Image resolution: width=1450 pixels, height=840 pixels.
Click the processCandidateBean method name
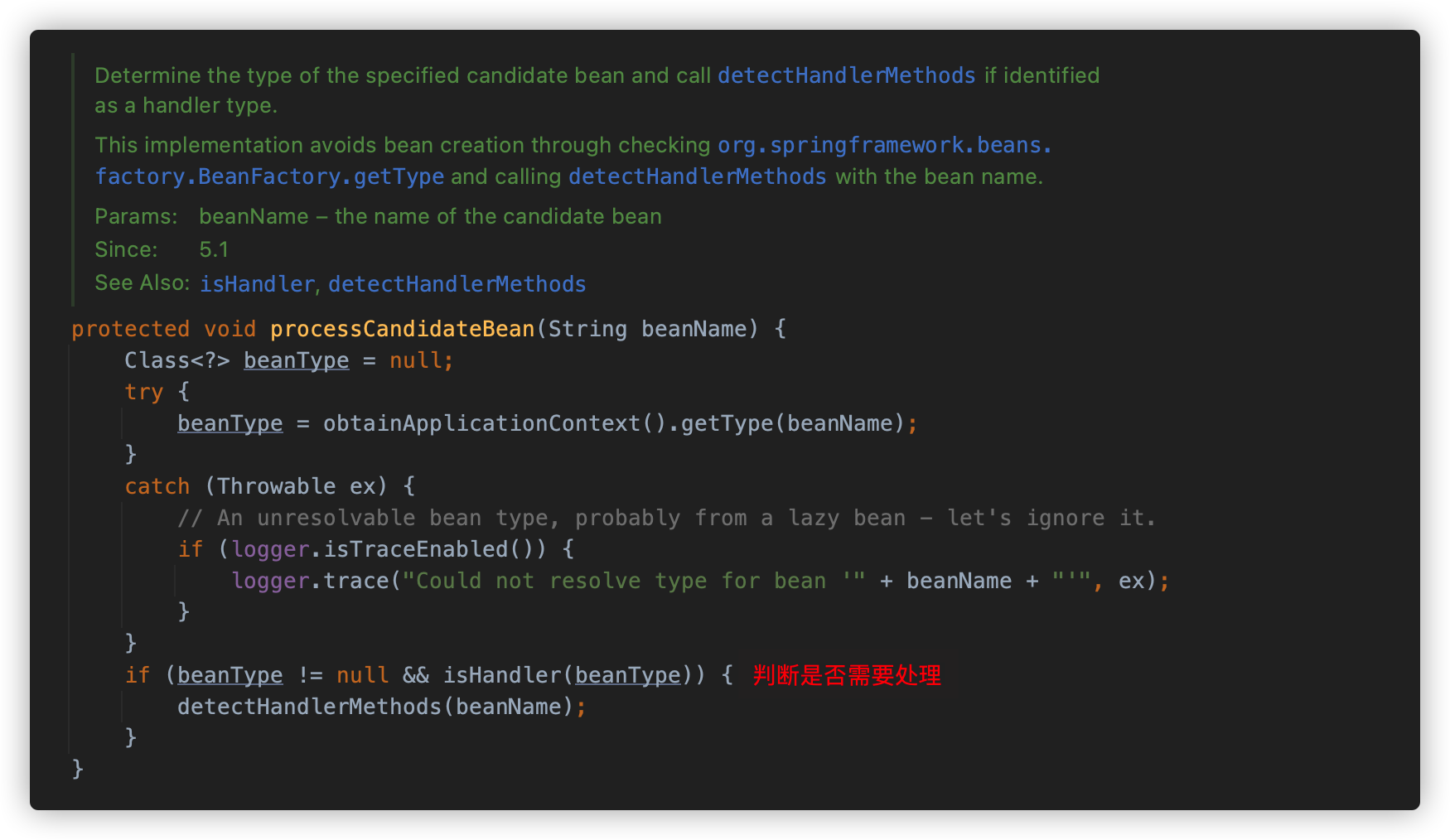tap(402, 329)
